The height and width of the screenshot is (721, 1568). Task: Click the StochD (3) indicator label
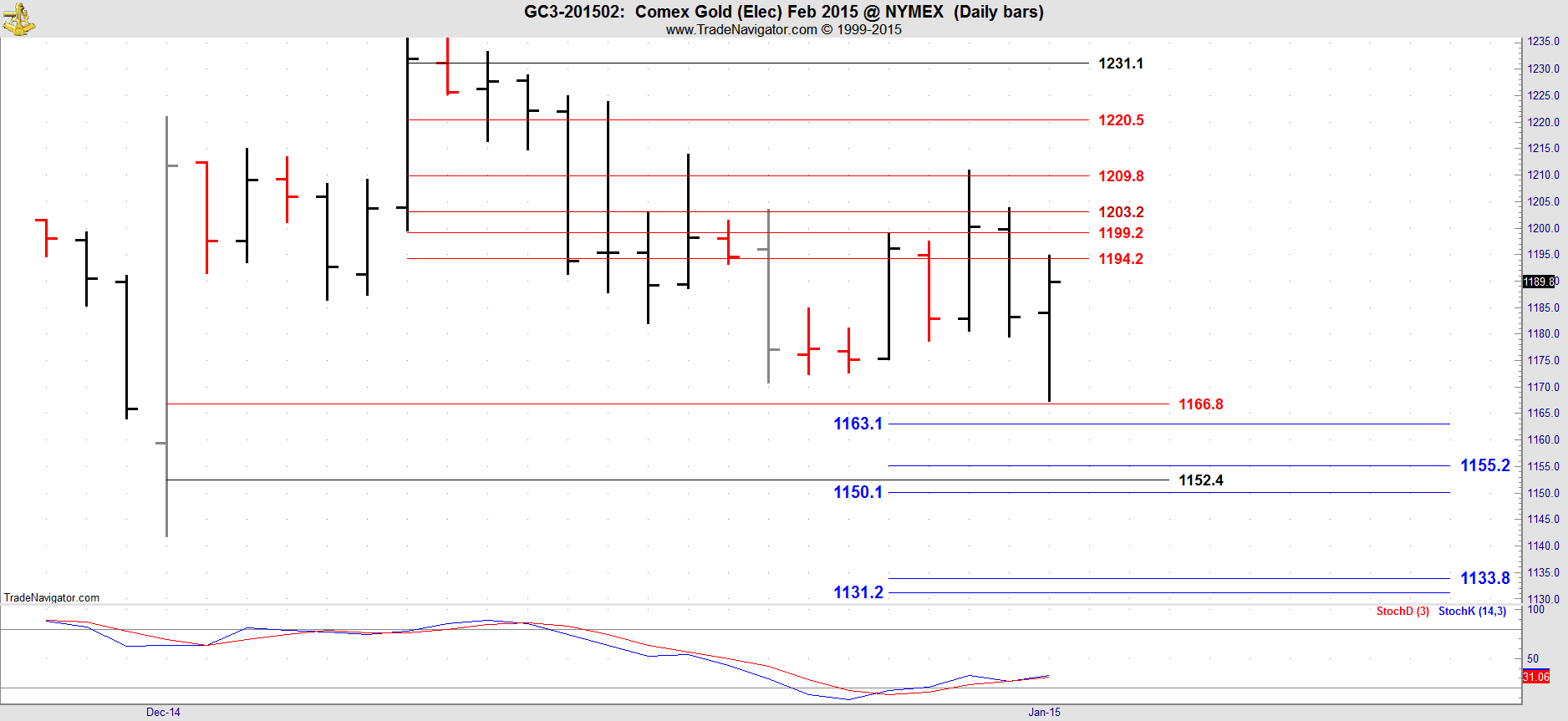tap(1402, 611)
